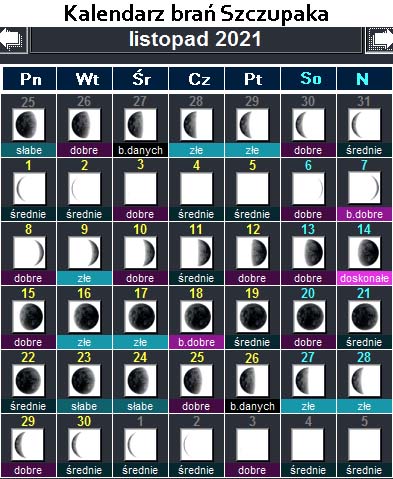Open the moon thumbnail for October 25

point(28,124)
